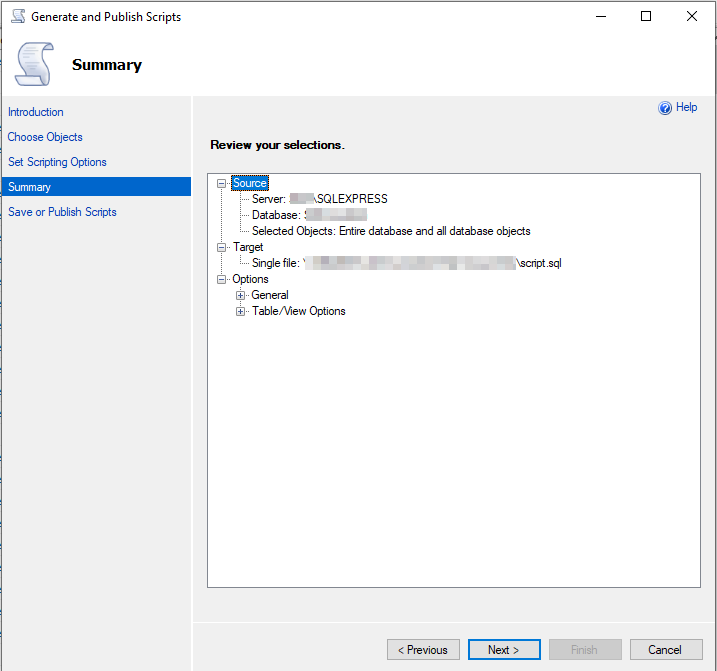717x671 pixels.
Task: Open Save or Publish Scripts page
Action: point(62,212)
